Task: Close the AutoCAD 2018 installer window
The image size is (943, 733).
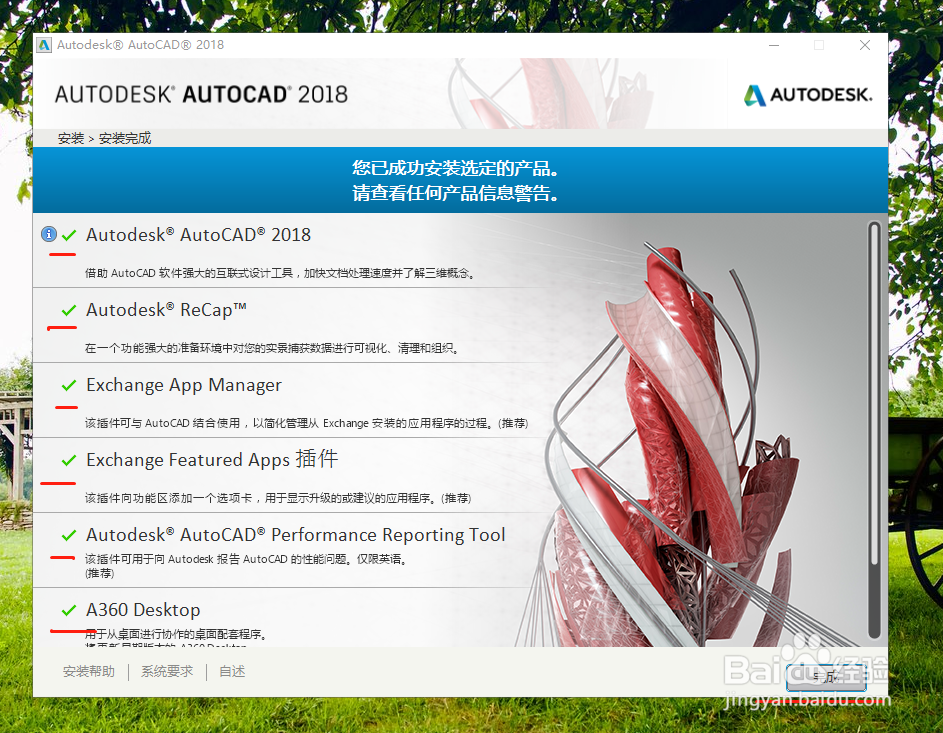Action: point(865,45)
